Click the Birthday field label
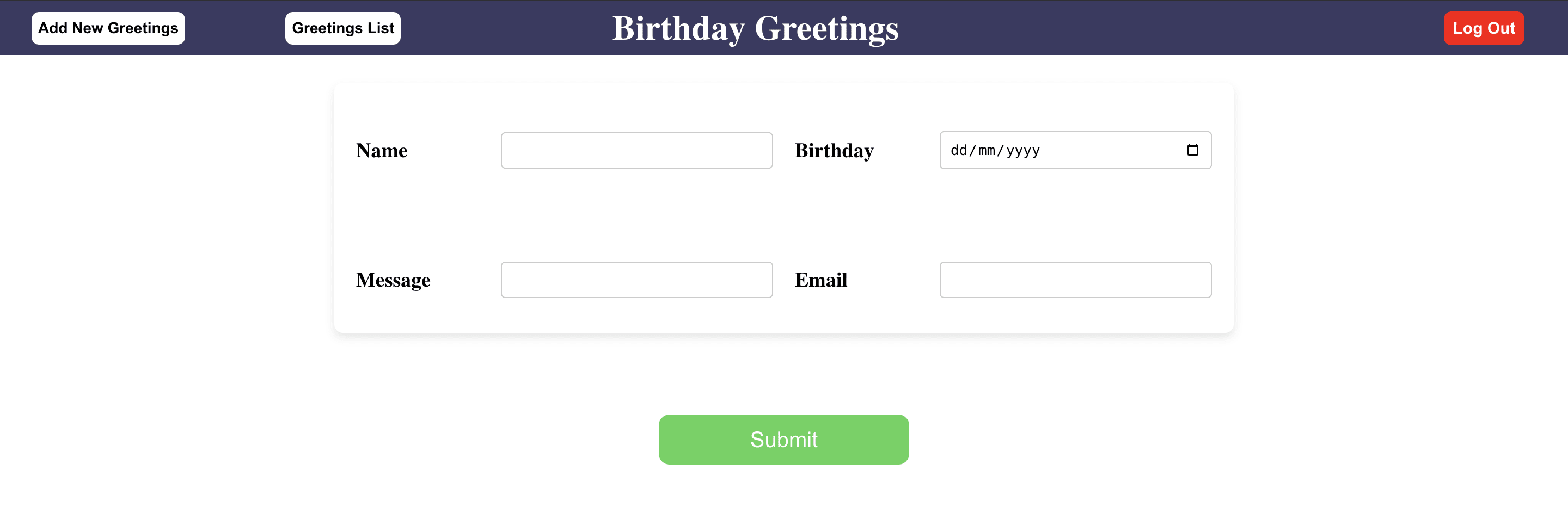This screenshot has height=532, width=1568. coord(834,151)
